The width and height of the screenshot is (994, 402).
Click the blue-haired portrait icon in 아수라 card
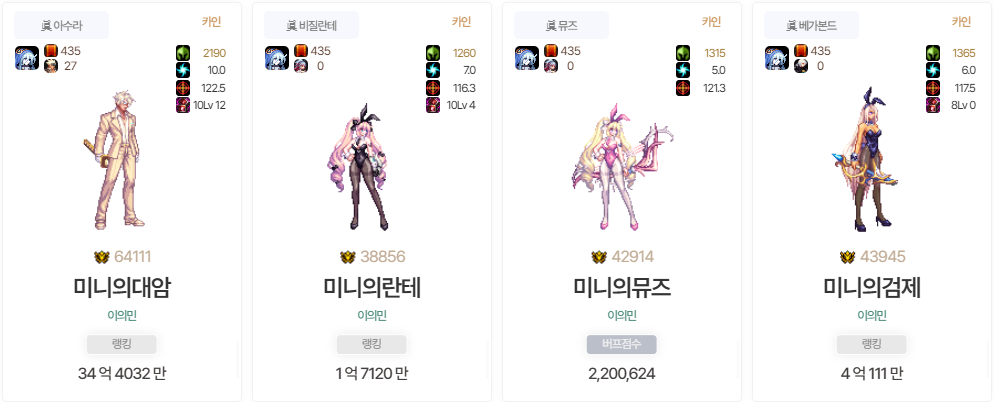[x=27, y=58]
